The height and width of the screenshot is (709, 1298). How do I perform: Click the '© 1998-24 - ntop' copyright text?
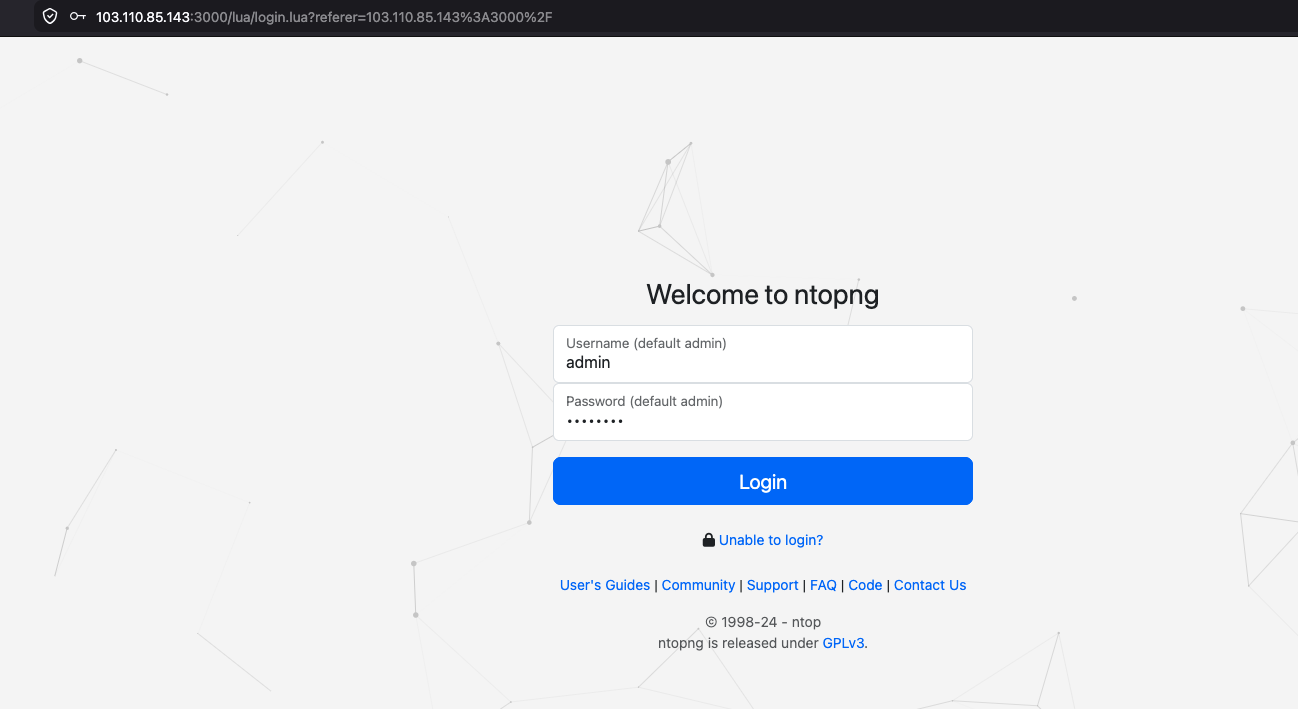pyautogui.click(x=762, y=622)
